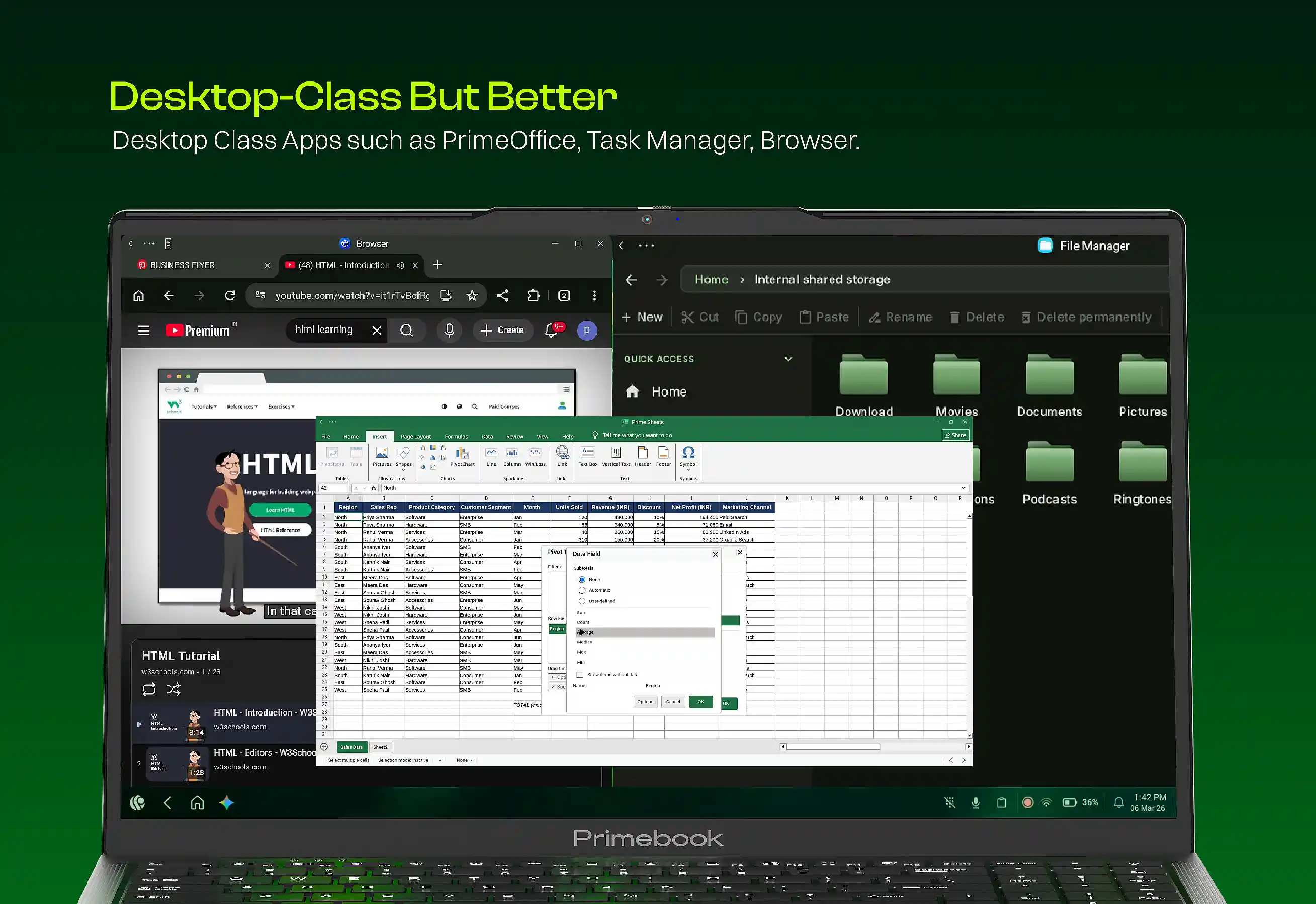Open HTML - Editors playlist video thumbnail
This screenshot has width=1316, height=904.
tap(178, 764)
